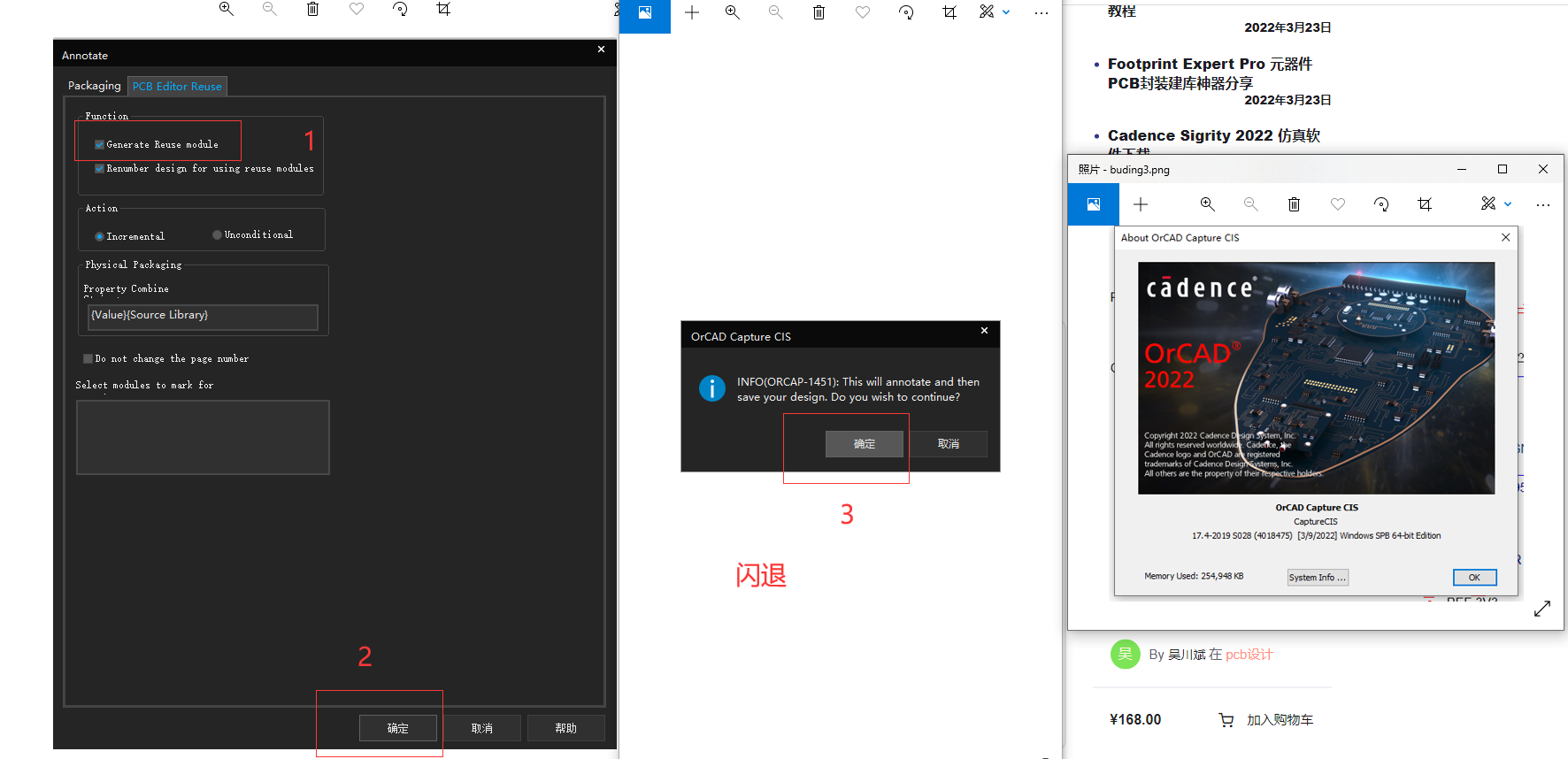Open the pcb设计 category link

[1249, 655]
